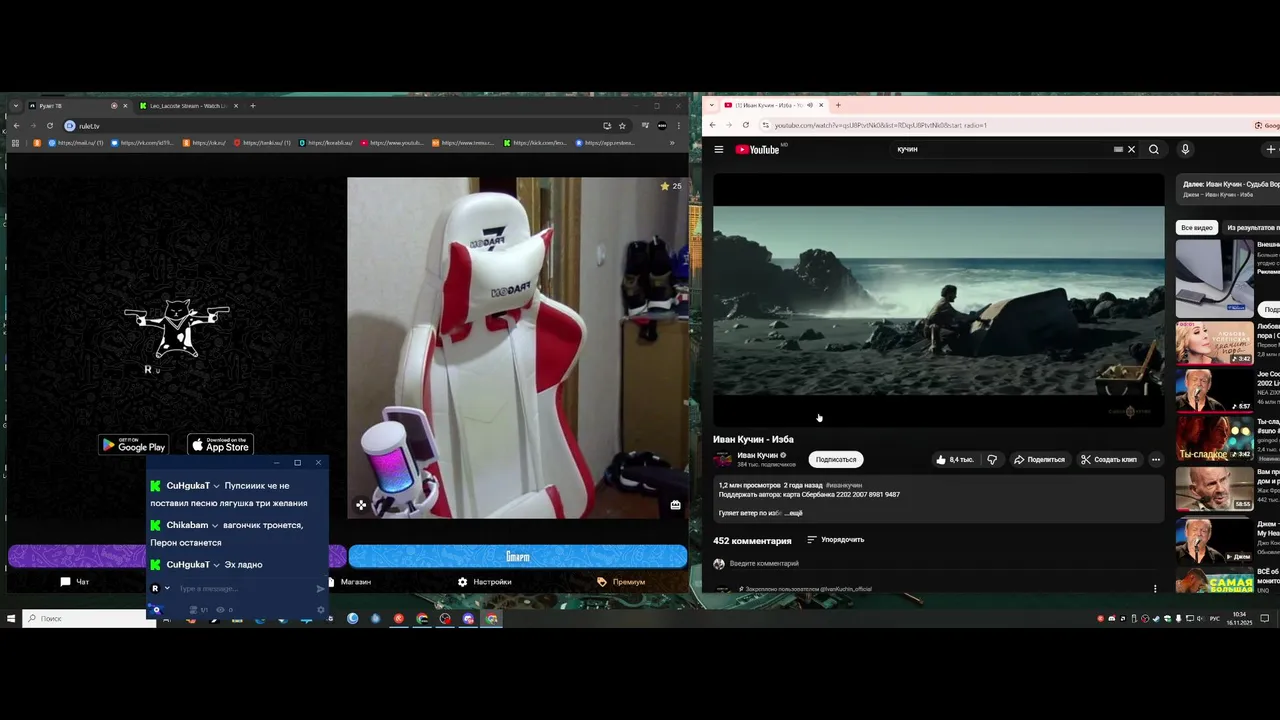Open the https://ok.ru bookmark

(203, 143)
